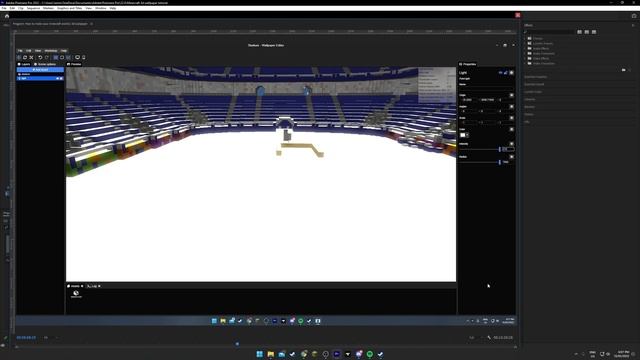Go to Premiere Pro home screen icon
The height and width of the screenshot is (360, 640).
(7, 16)
